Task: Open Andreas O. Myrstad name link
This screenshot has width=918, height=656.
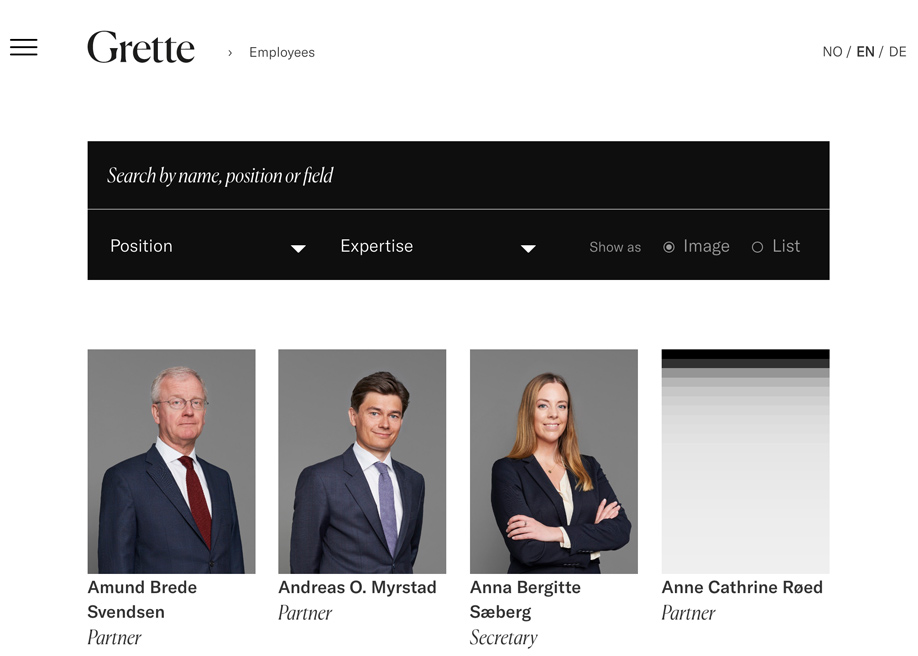Action: click(357, 588)
